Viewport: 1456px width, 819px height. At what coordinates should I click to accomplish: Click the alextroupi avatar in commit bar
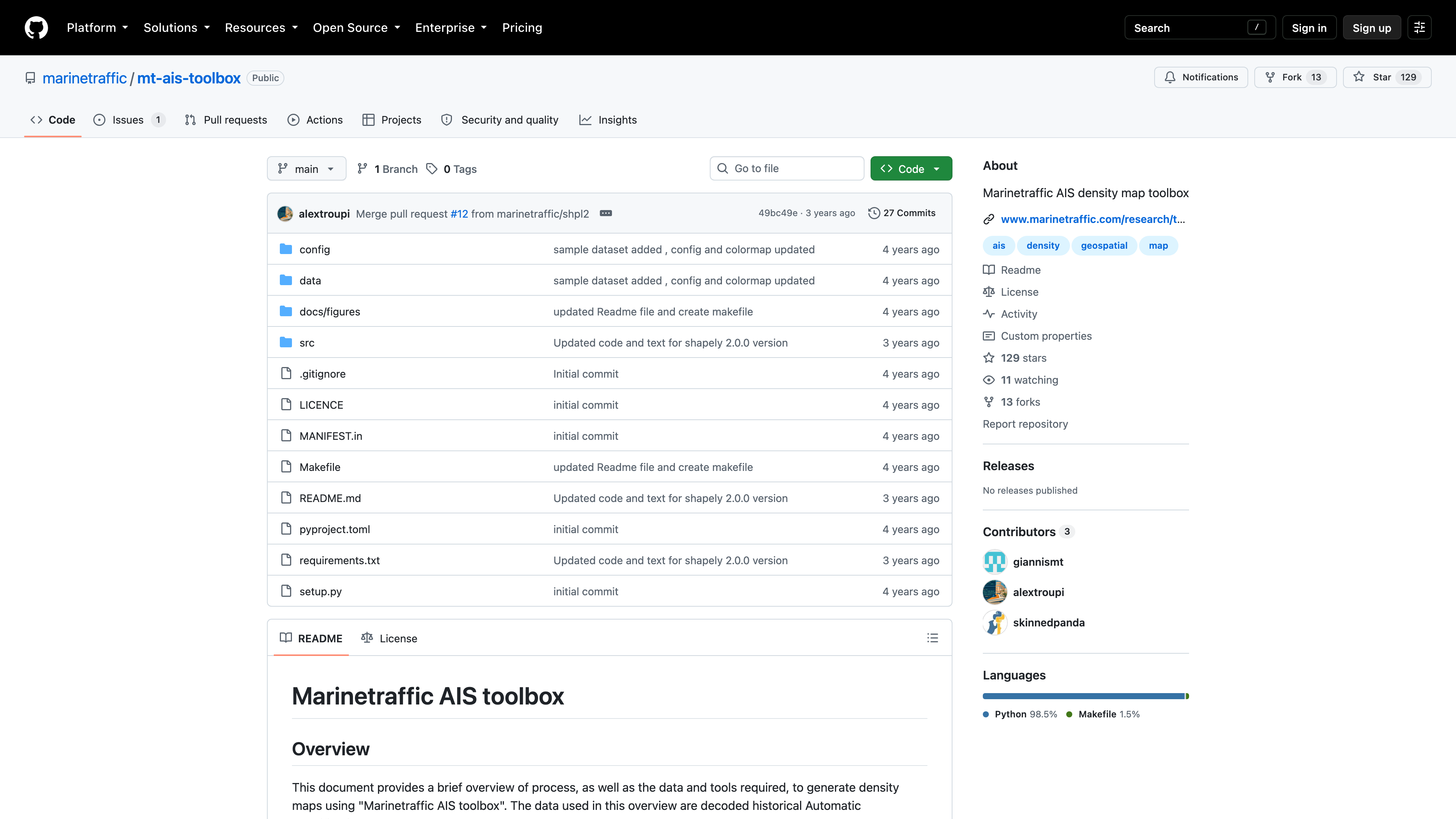[286, 213]
